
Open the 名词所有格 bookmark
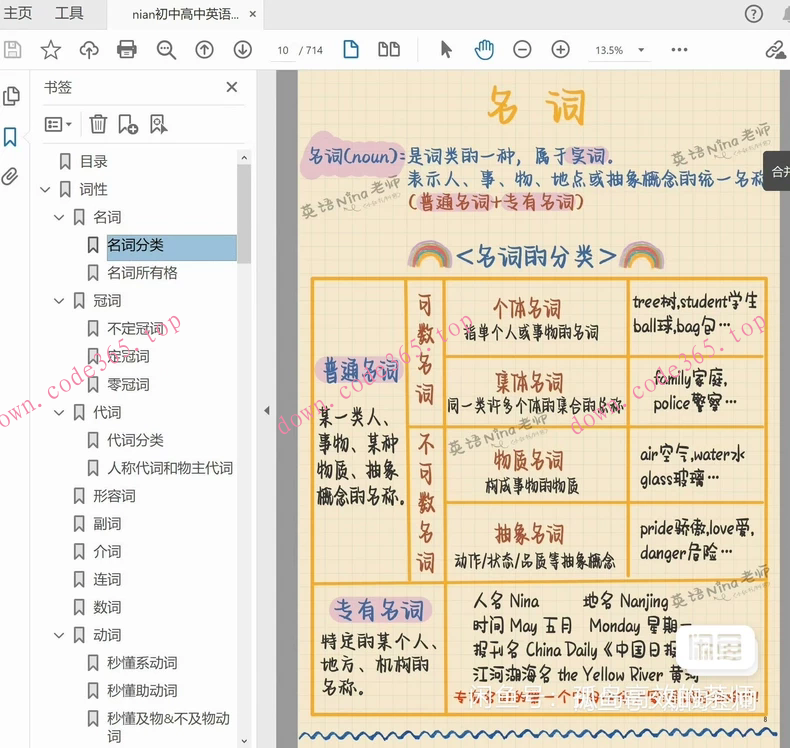pos(143,273)
